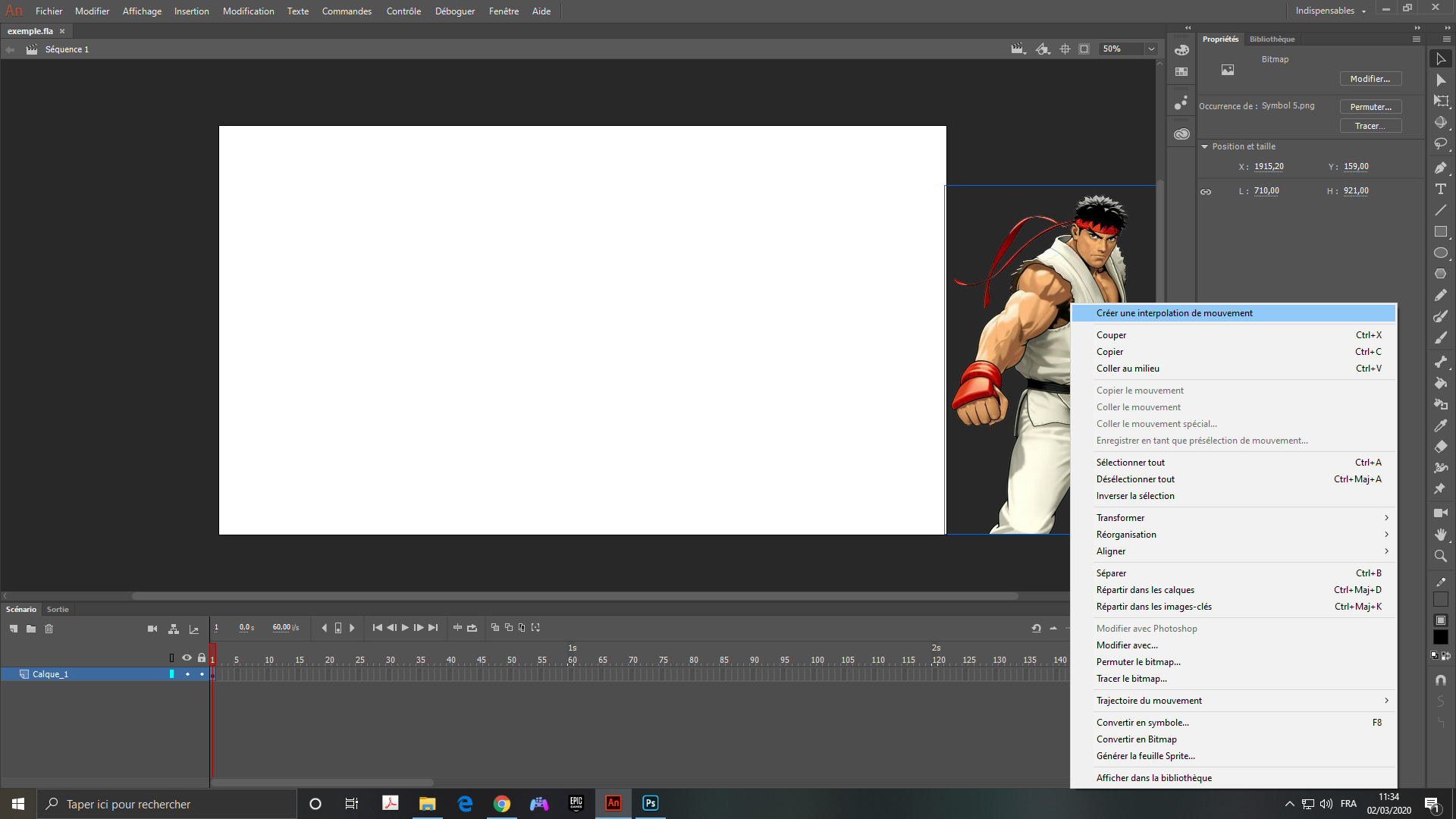This screenshot has width=1456, height=819.
Task: Select the Eraser tool
Action: tap(1441, 447)
